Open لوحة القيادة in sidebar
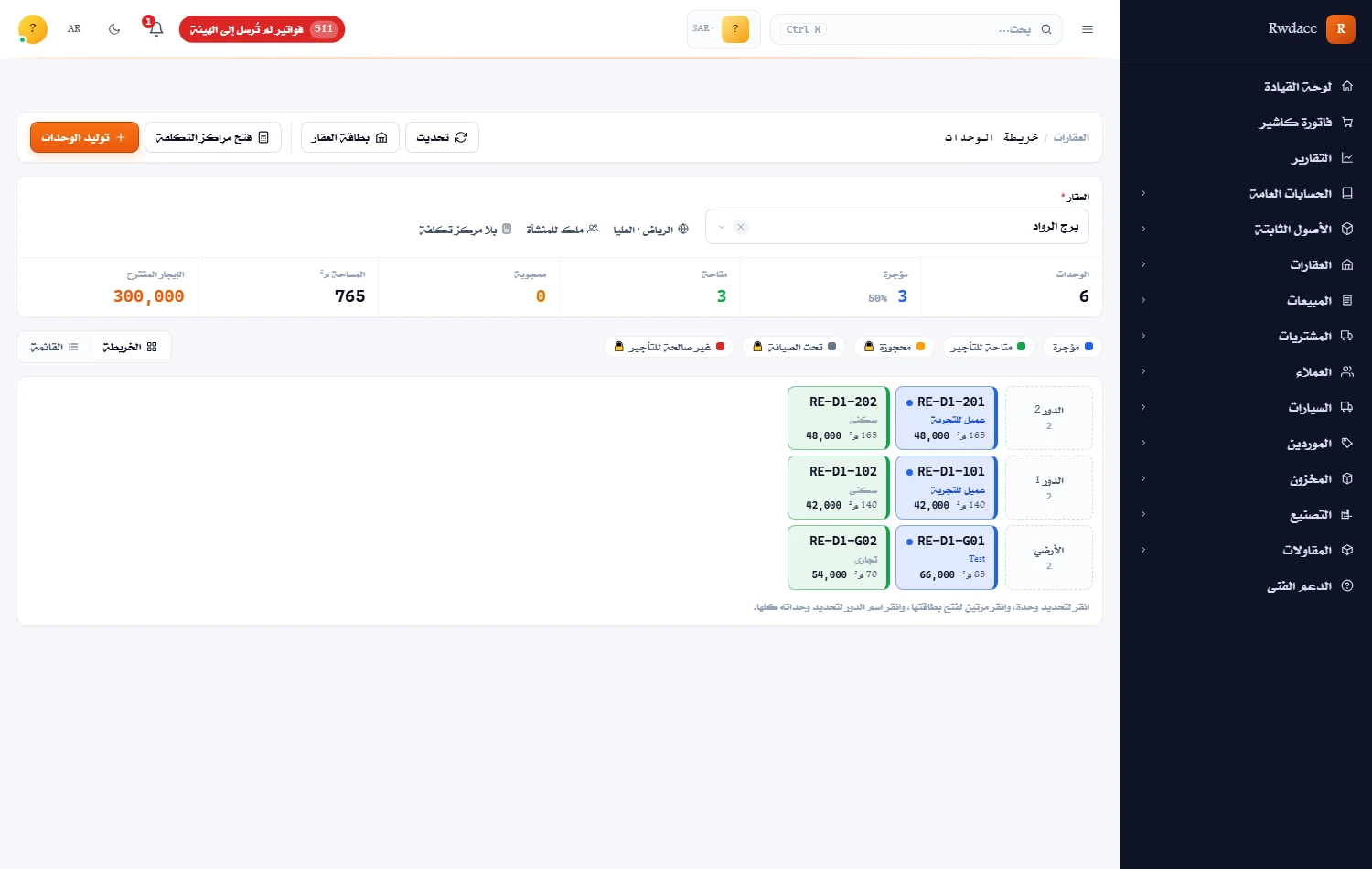Viewport: 1372px width, 869px height. pyautogui.click(x=1246, y=87)
